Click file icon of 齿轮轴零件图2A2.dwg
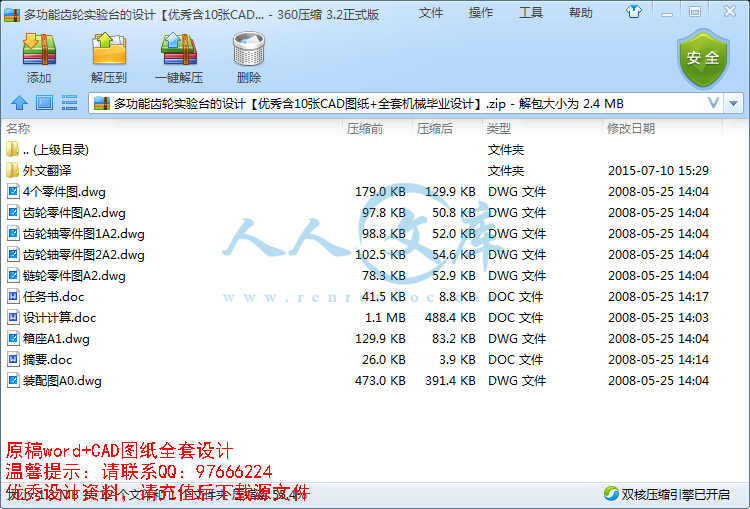750x509 pixels. (x=13, y=254)
